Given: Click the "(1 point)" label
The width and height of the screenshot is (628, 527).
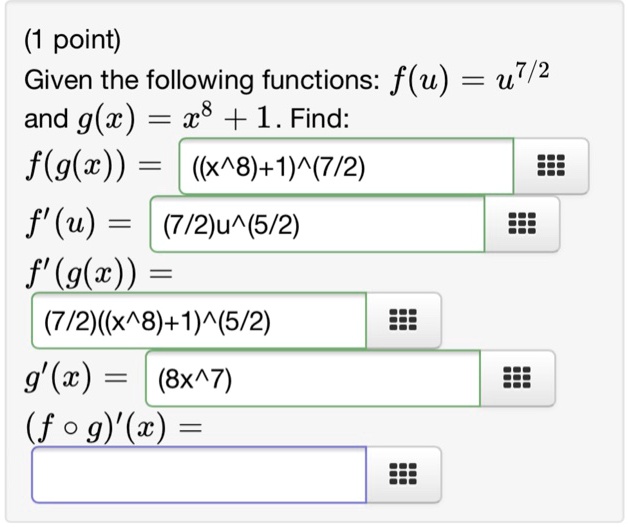Looking at the screenshot, I should (71, 41).
